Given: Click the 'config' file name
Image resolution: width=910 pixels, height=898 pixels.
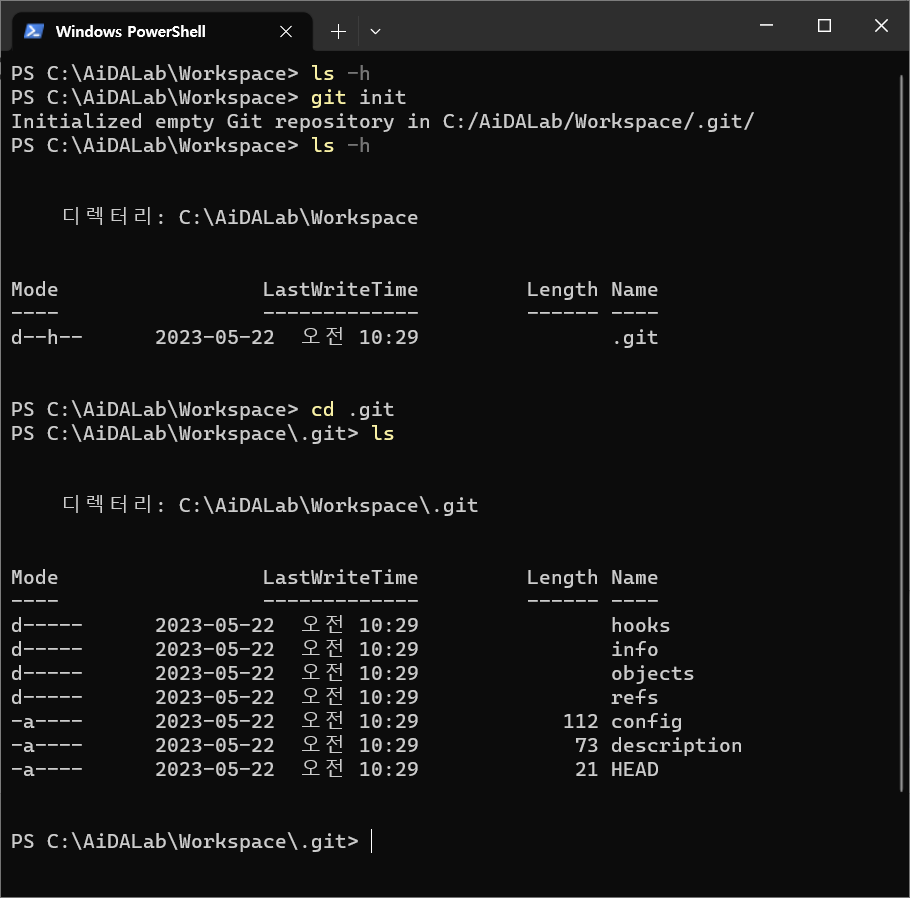Looking at the screenshot, I should tap(647, 722).
